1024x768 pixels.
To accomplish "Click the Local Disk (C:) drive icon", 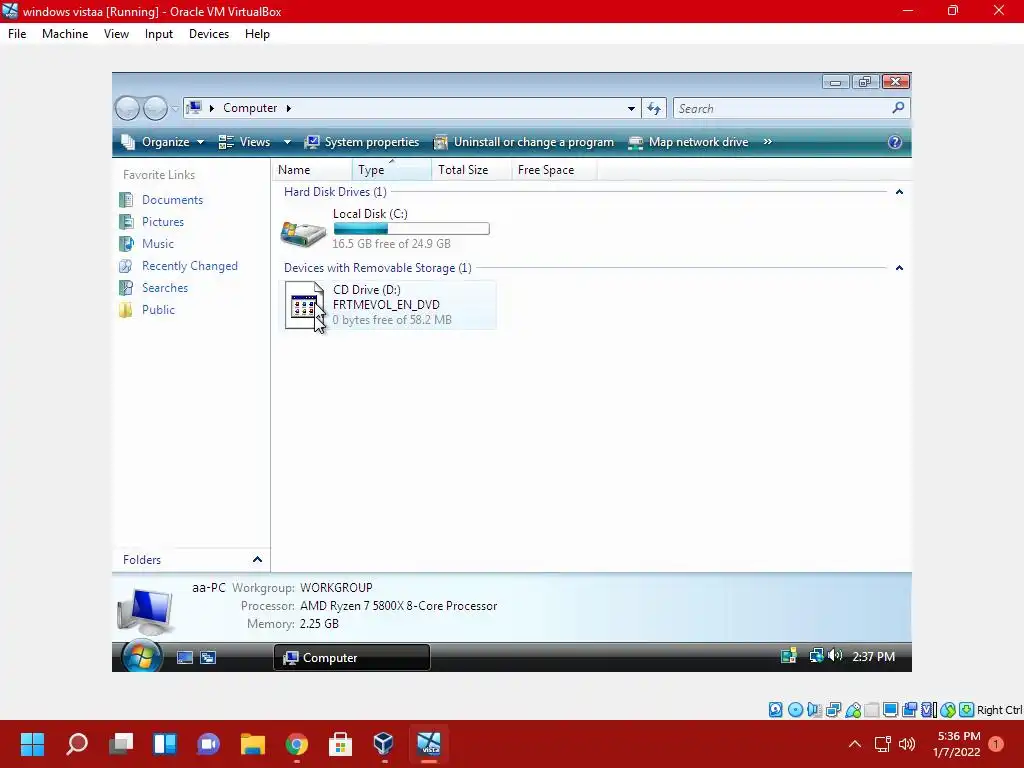I will (303, 233).
